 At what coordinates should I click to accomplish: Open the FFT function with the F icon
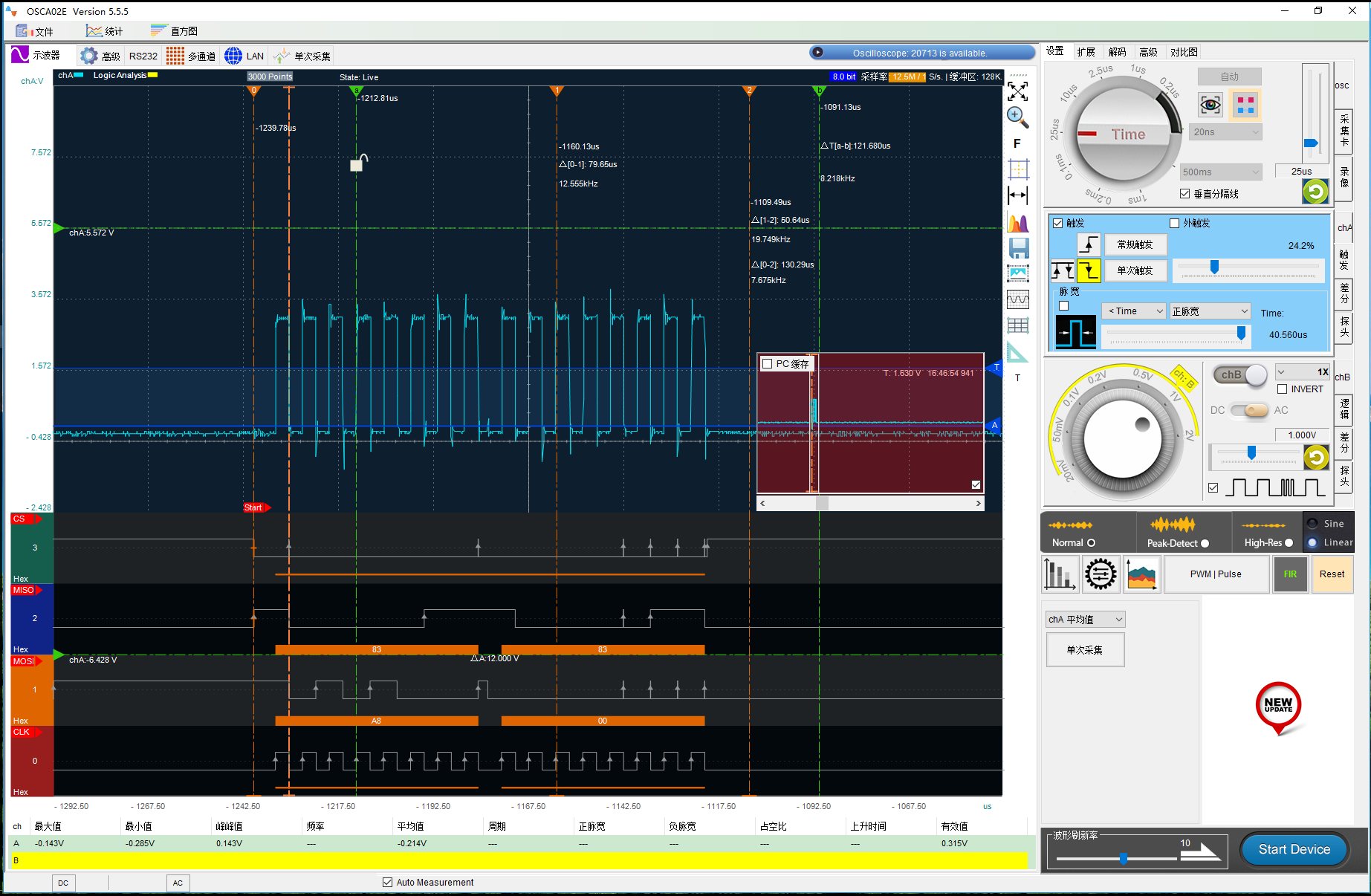click(1018, 143)
